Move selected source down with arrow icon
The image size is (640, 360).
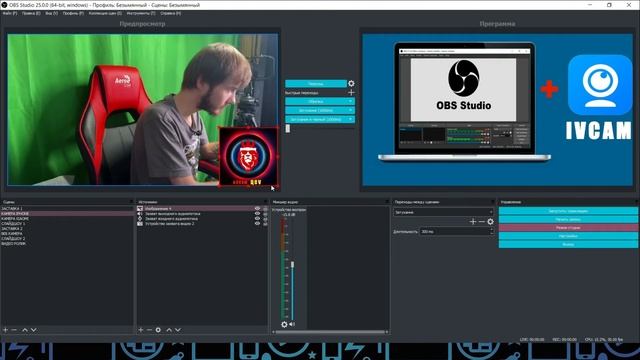click(x=178, y=329)
